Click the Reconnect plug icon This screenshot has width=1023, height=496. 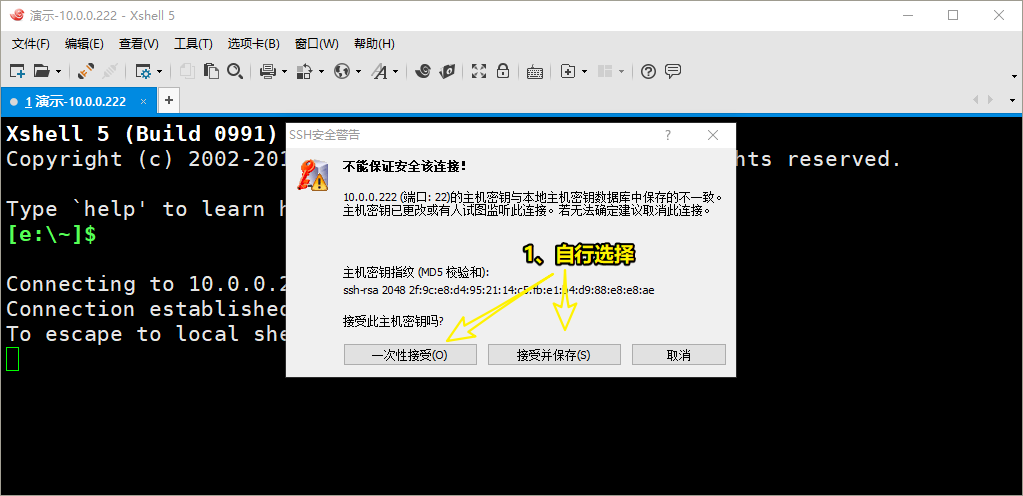click(x=86, y=71)
